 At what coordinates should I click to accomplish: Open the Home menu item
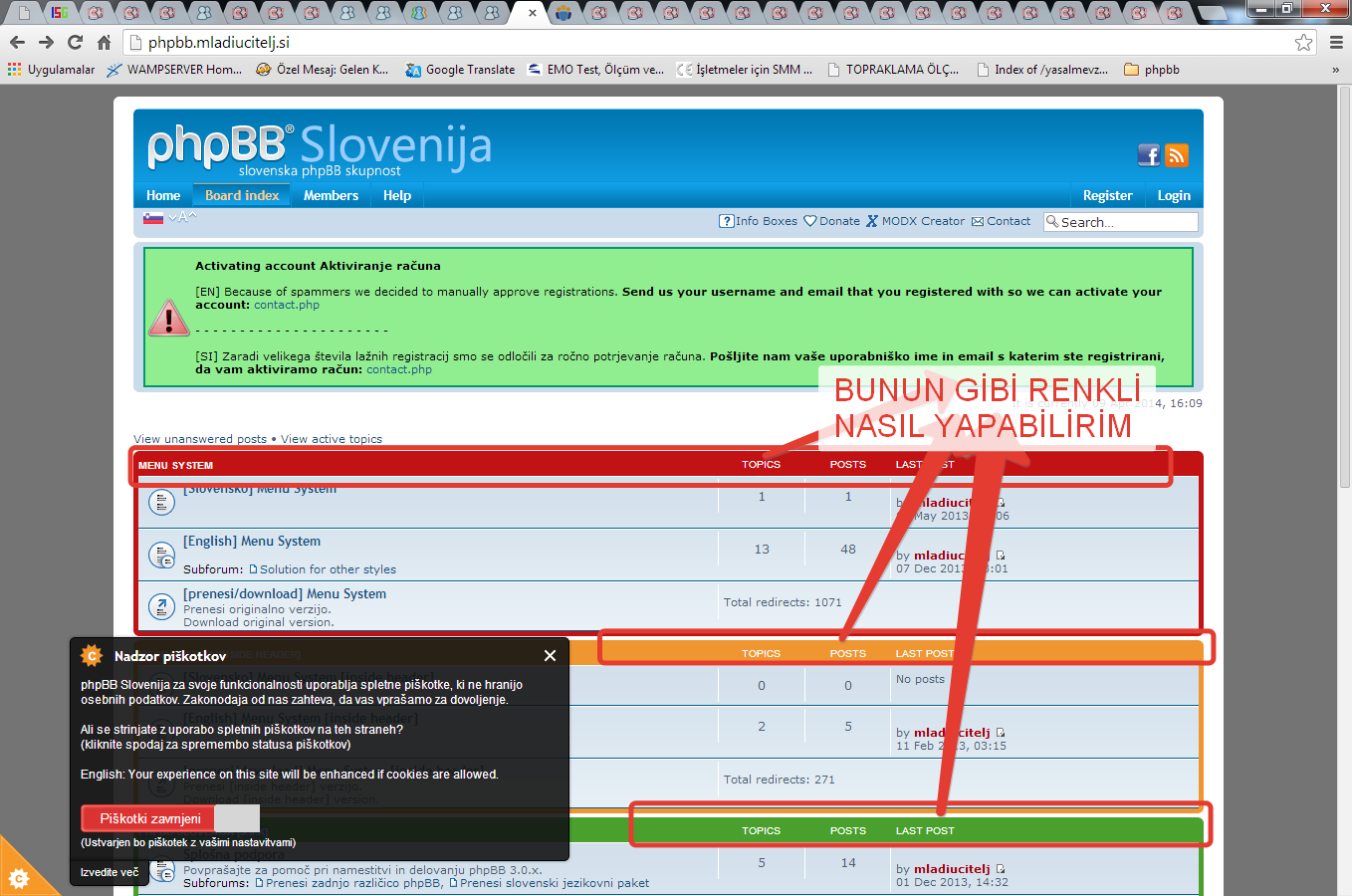point(163,195)
